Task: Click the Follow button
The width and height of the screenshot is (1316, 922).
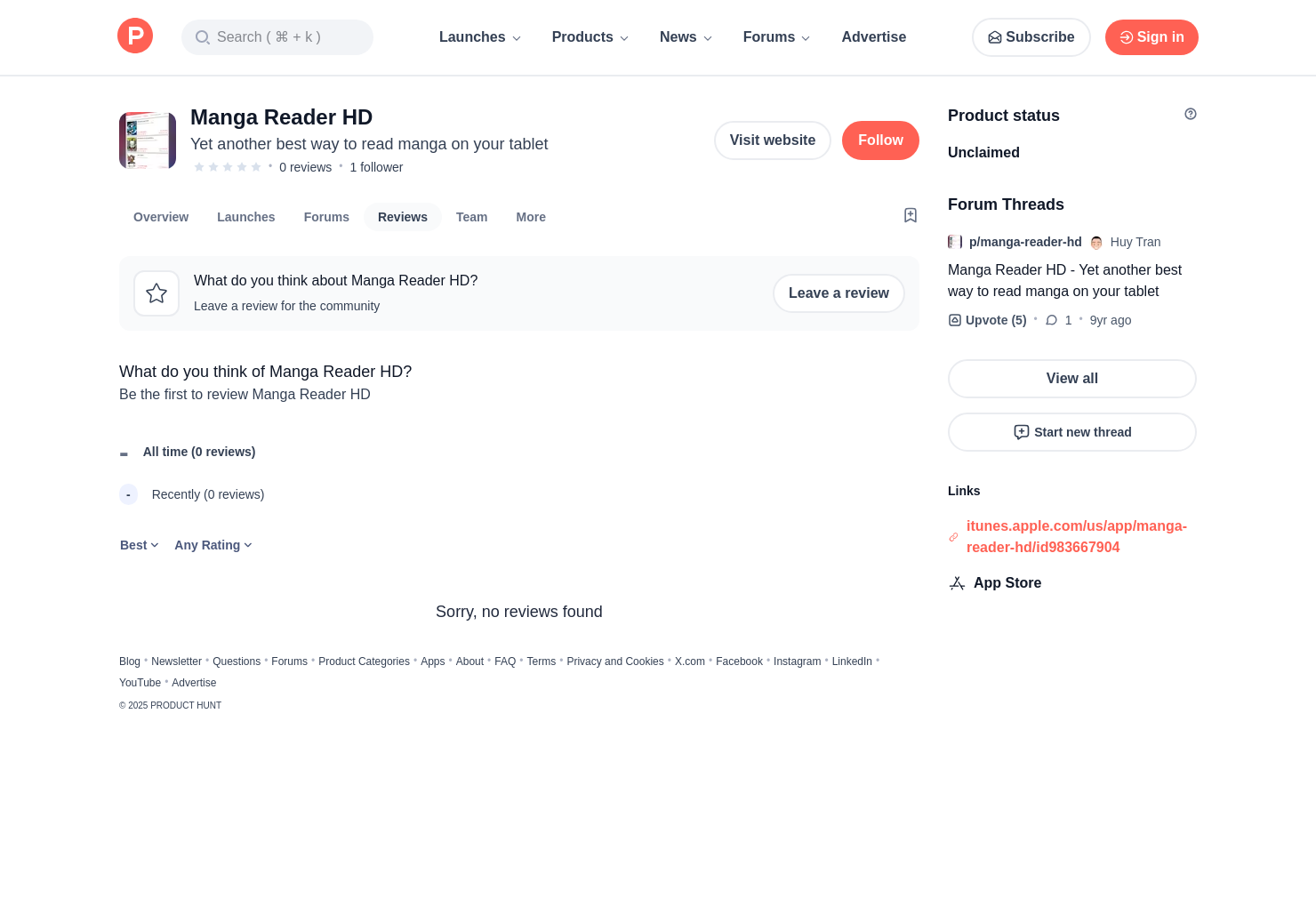Action: click(879, 140)
